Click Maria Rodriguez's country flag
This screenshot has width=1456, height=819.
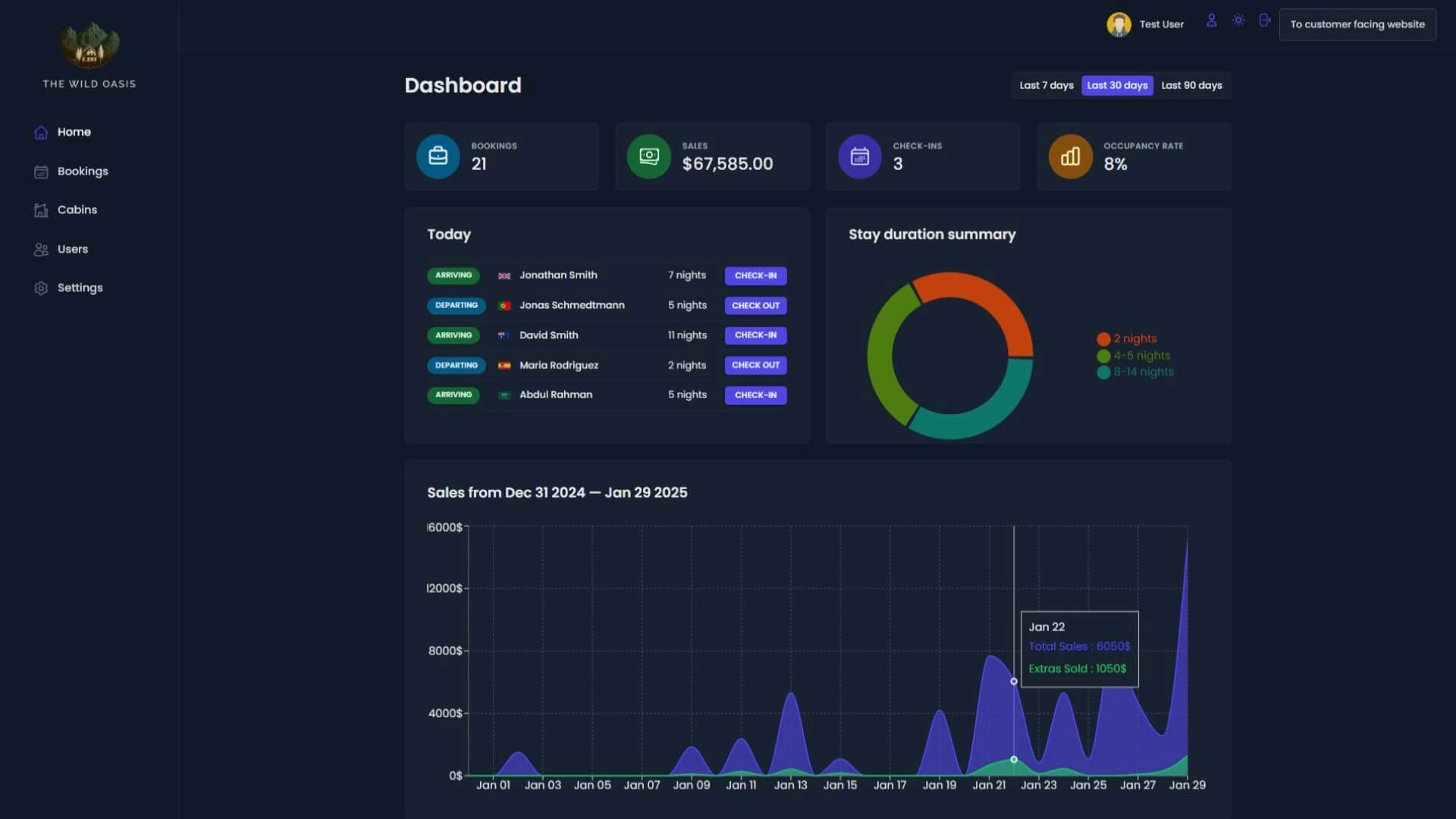(504, 366)
